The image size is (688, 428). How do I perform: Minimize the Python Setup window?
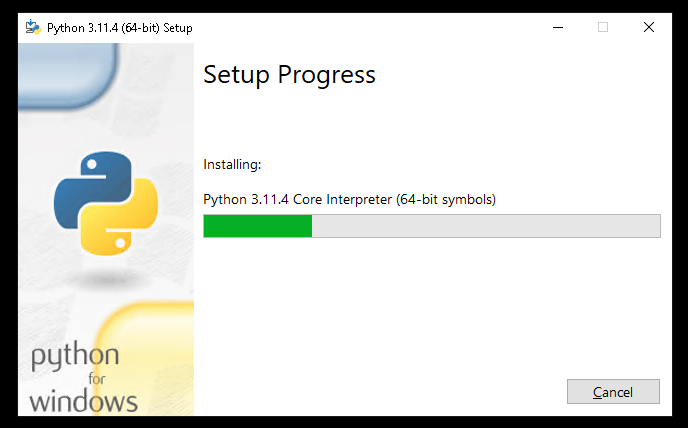pyautogui.click(x=557, y=27)
